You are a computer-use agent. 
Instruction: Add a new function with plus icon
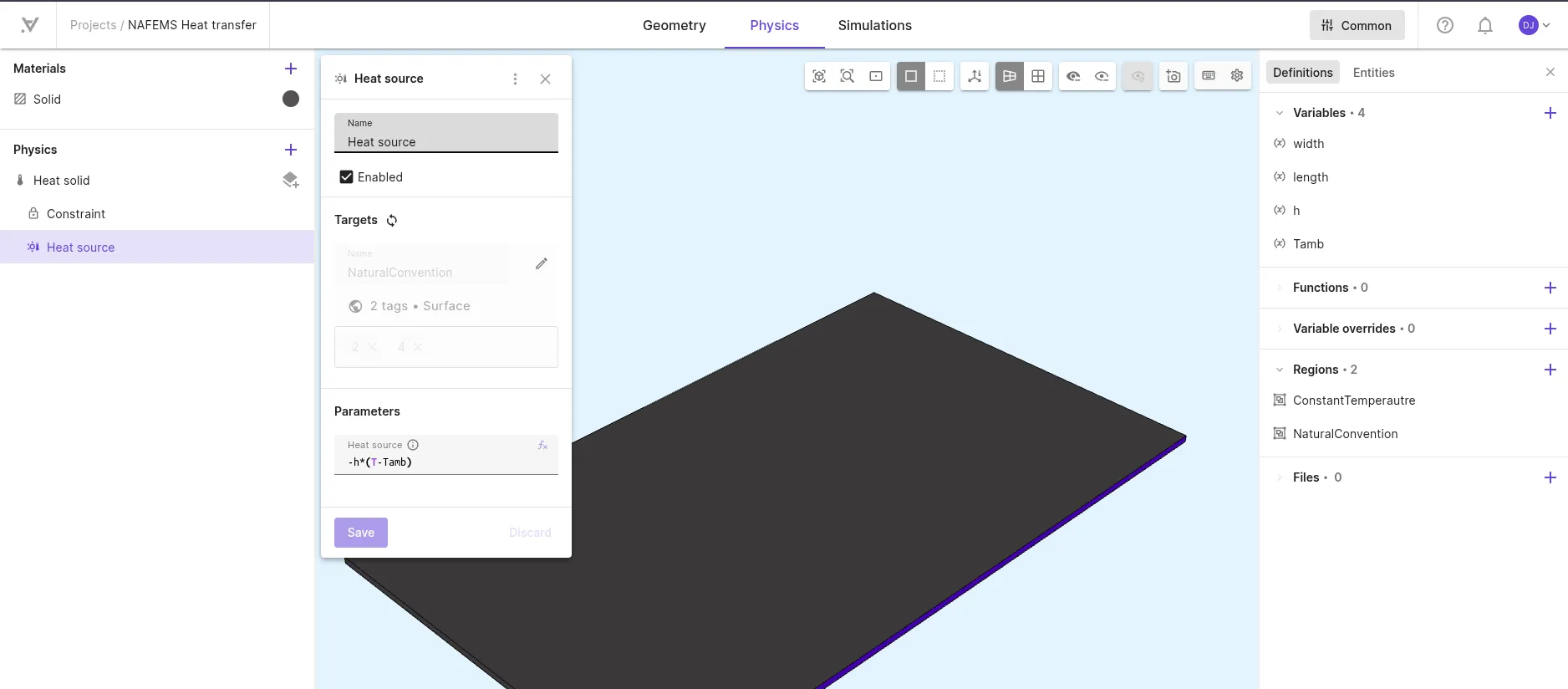pos(1550,288)
